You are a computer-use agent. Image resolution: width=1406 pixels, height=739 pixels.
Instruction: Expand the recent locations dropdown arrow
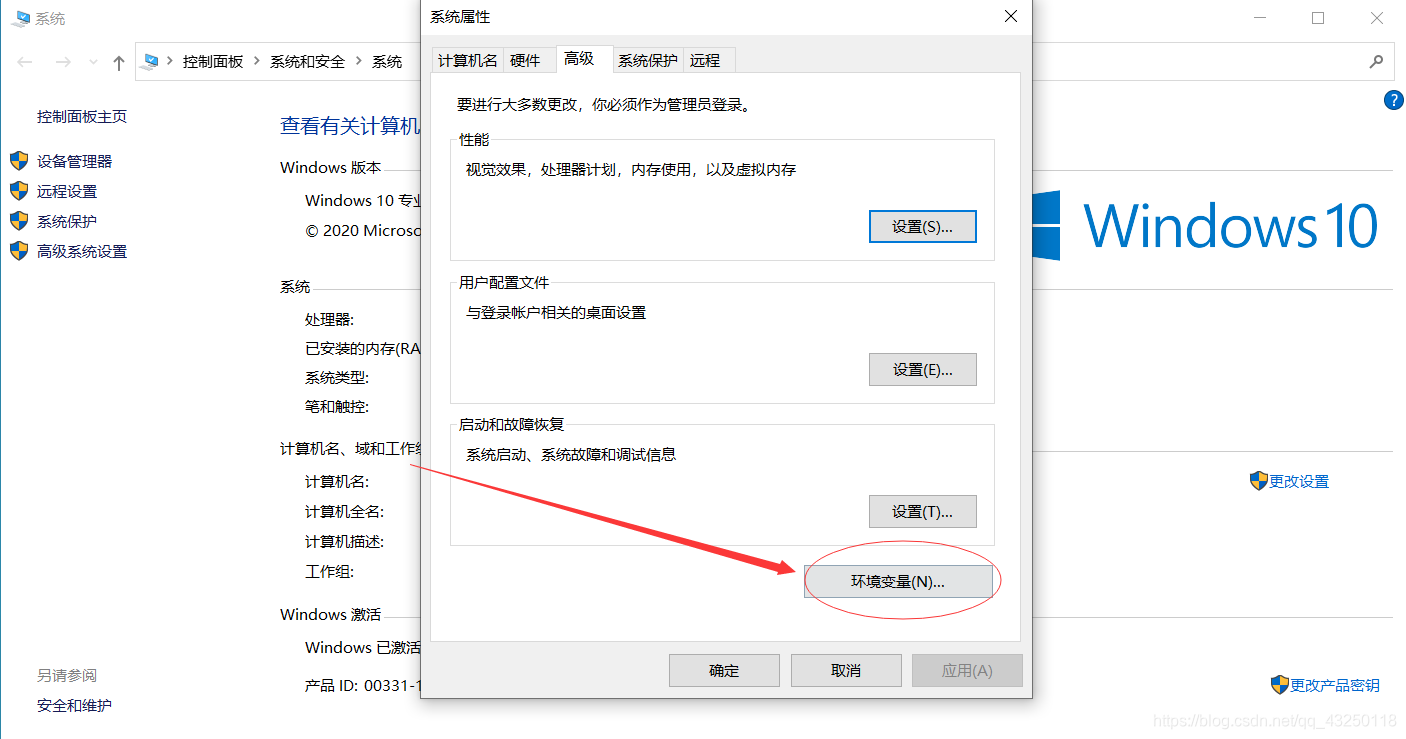93,62
